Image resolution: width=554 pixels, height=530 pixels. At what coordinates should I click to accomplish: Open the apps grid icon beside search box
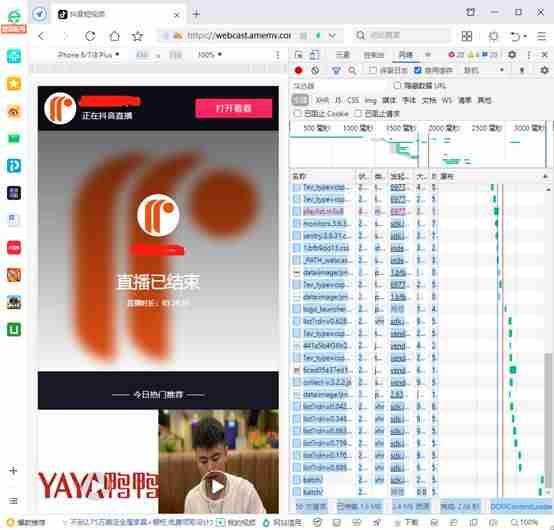[x=467, y=36]
